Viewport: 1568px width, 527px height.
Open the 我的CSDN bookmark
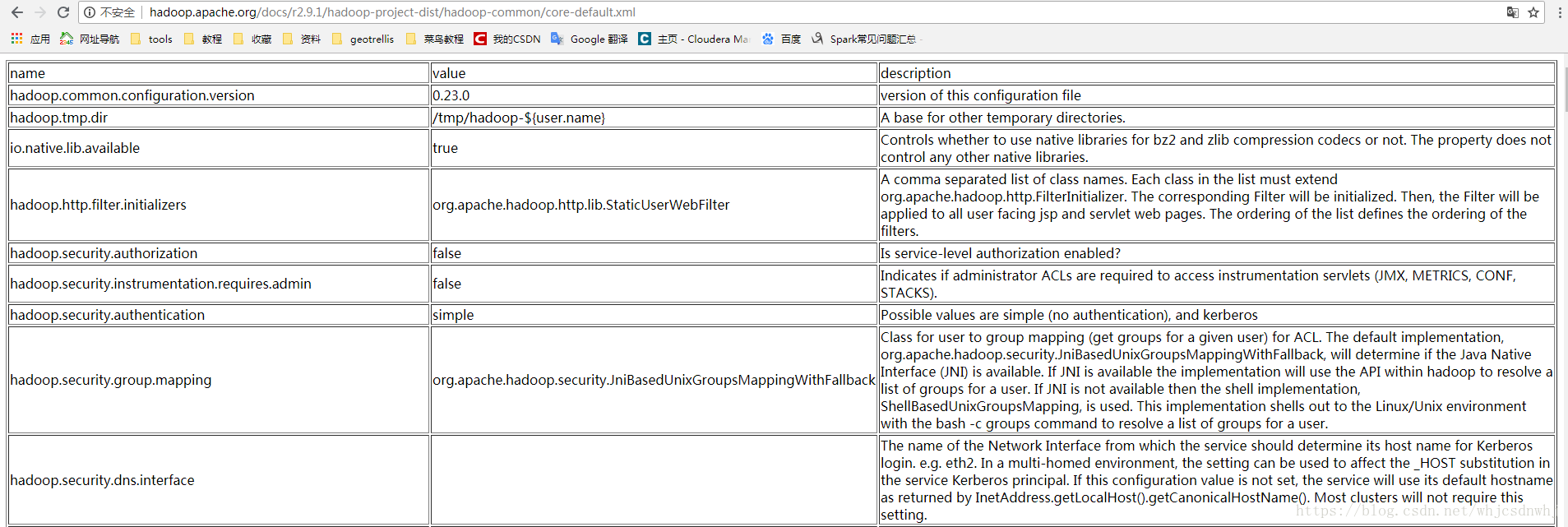pyautogui.click(x=507, y=39)
